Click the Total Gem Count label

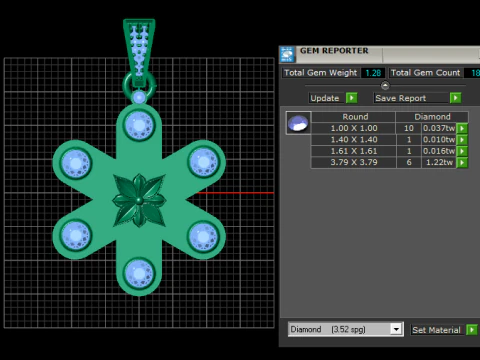click(425, 73)
